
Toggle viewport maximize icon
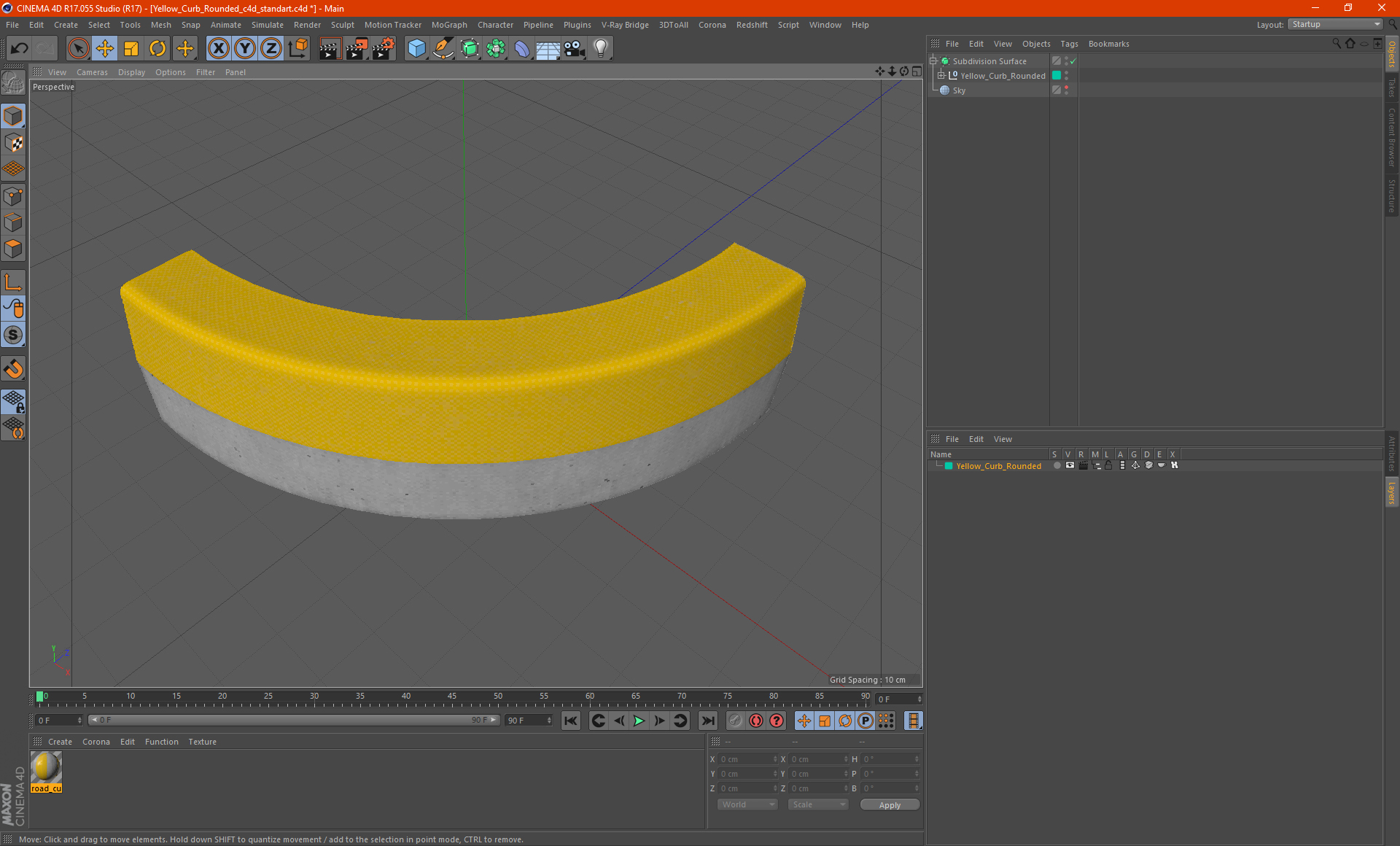tap(917, 71)
